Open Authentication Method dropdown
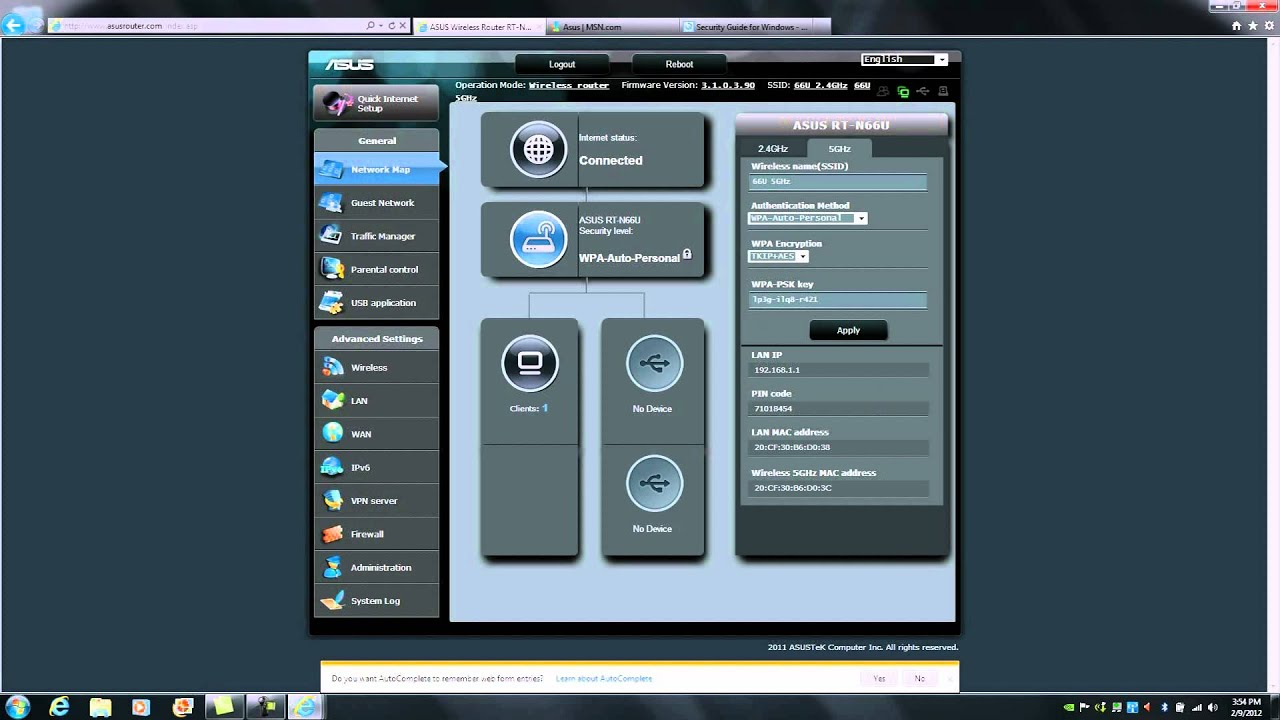Viewport: 1280px width, 720px height. (x=807, y=218)
